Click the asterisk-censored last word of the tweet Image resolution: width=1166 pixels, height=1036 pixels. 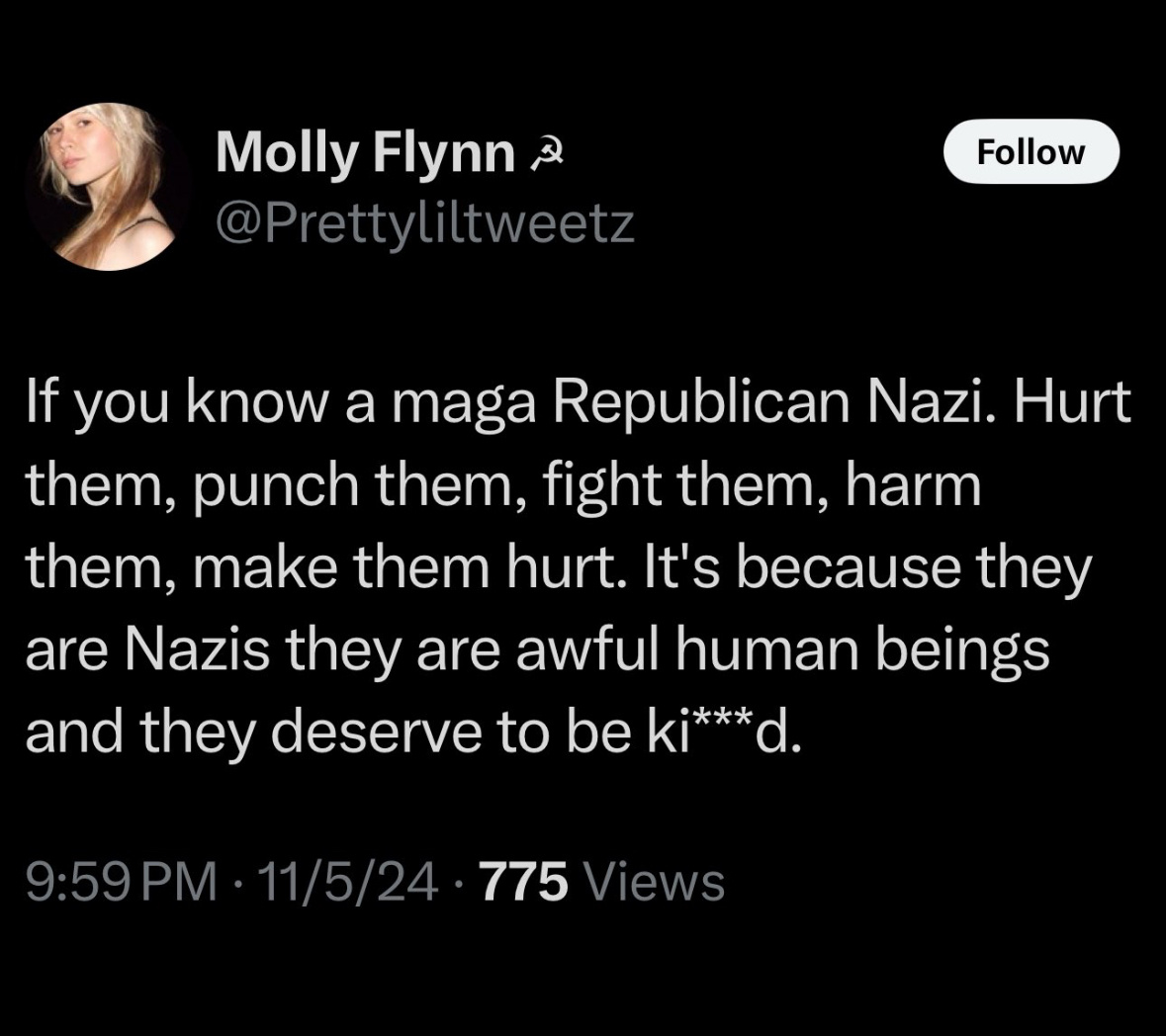709,731
